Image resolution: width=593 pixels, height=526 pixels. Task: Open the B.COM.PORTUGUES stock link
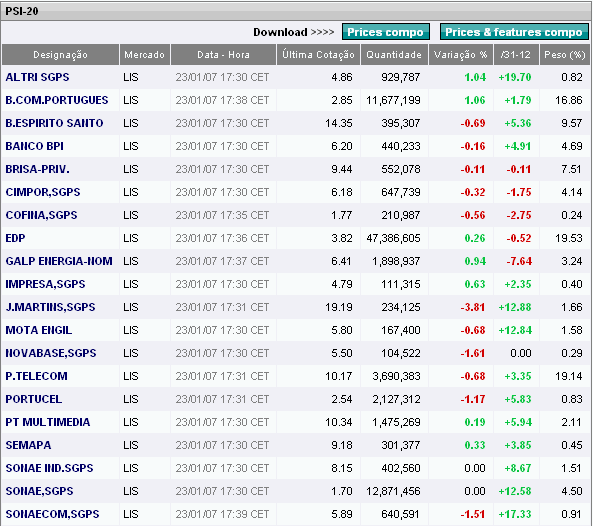pyautogui.click(x=57, y=100)
